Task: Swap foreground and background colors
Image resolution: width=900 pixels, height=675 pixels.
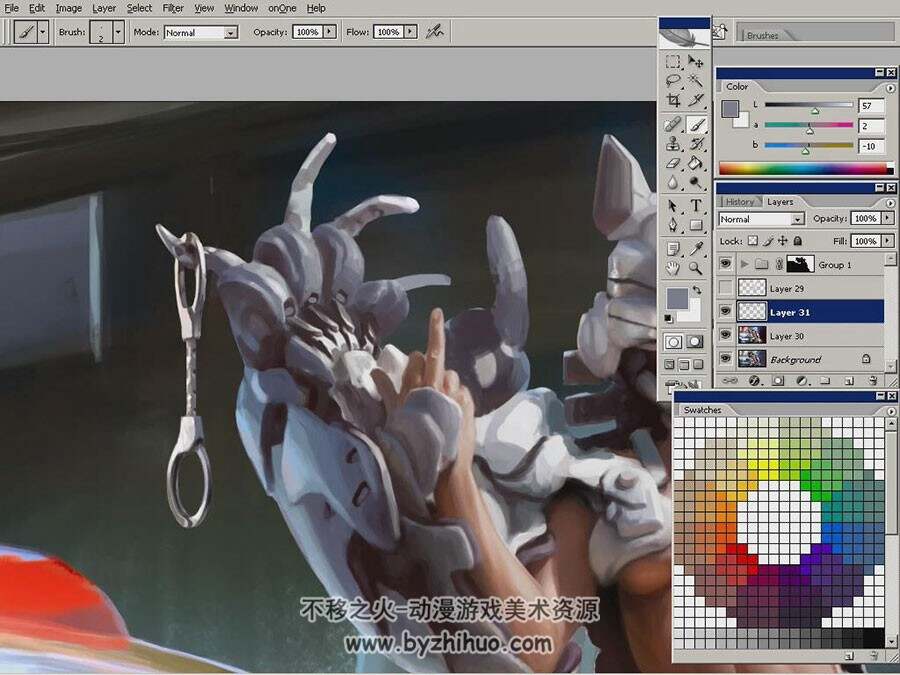Action: tap(696, 290)
